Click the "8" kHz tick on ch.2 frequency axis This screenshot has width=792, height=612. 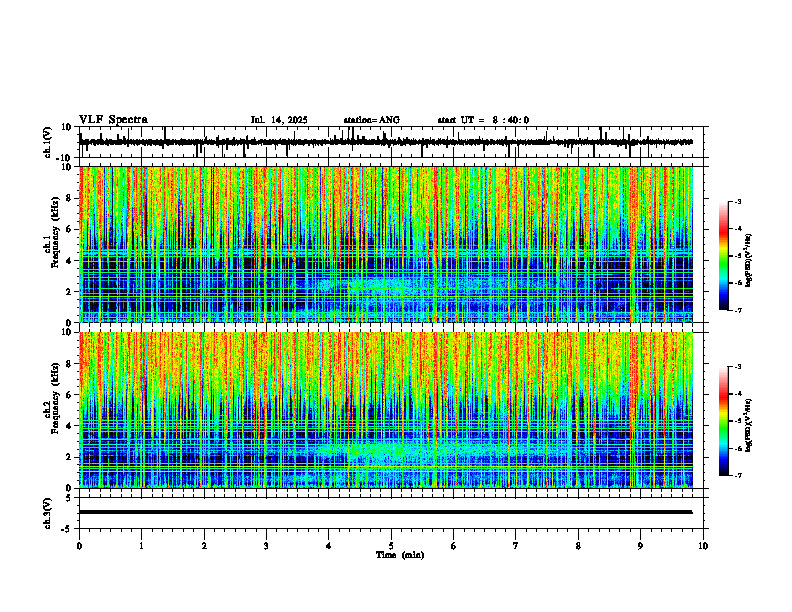pyautogui.click(x=70, y=364)
